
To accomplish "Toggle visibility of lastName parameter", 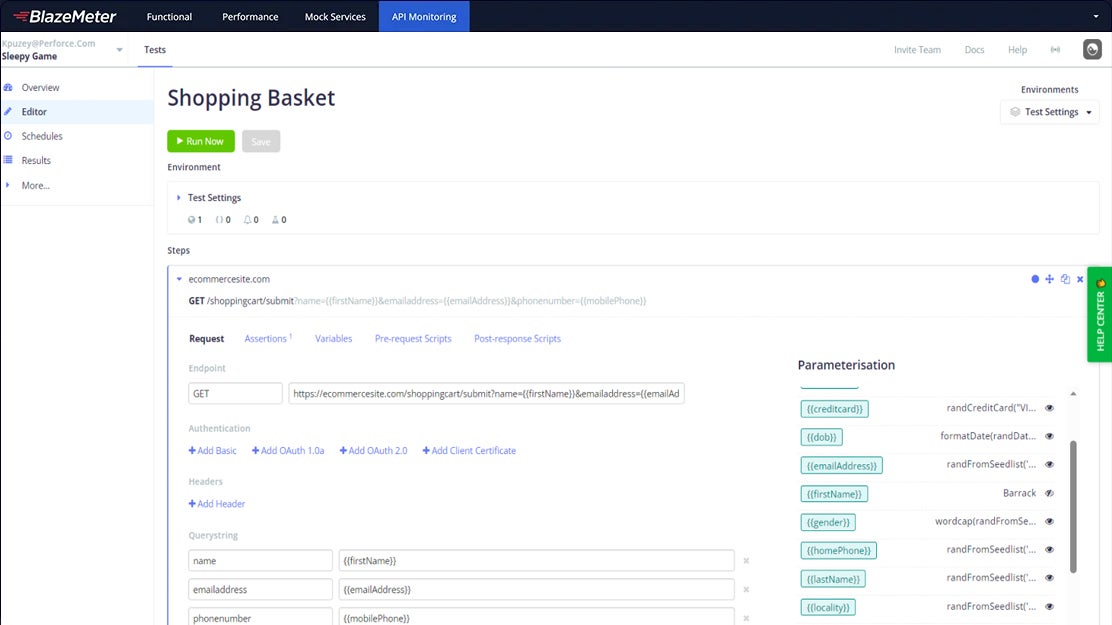I will coord(1050,578).
